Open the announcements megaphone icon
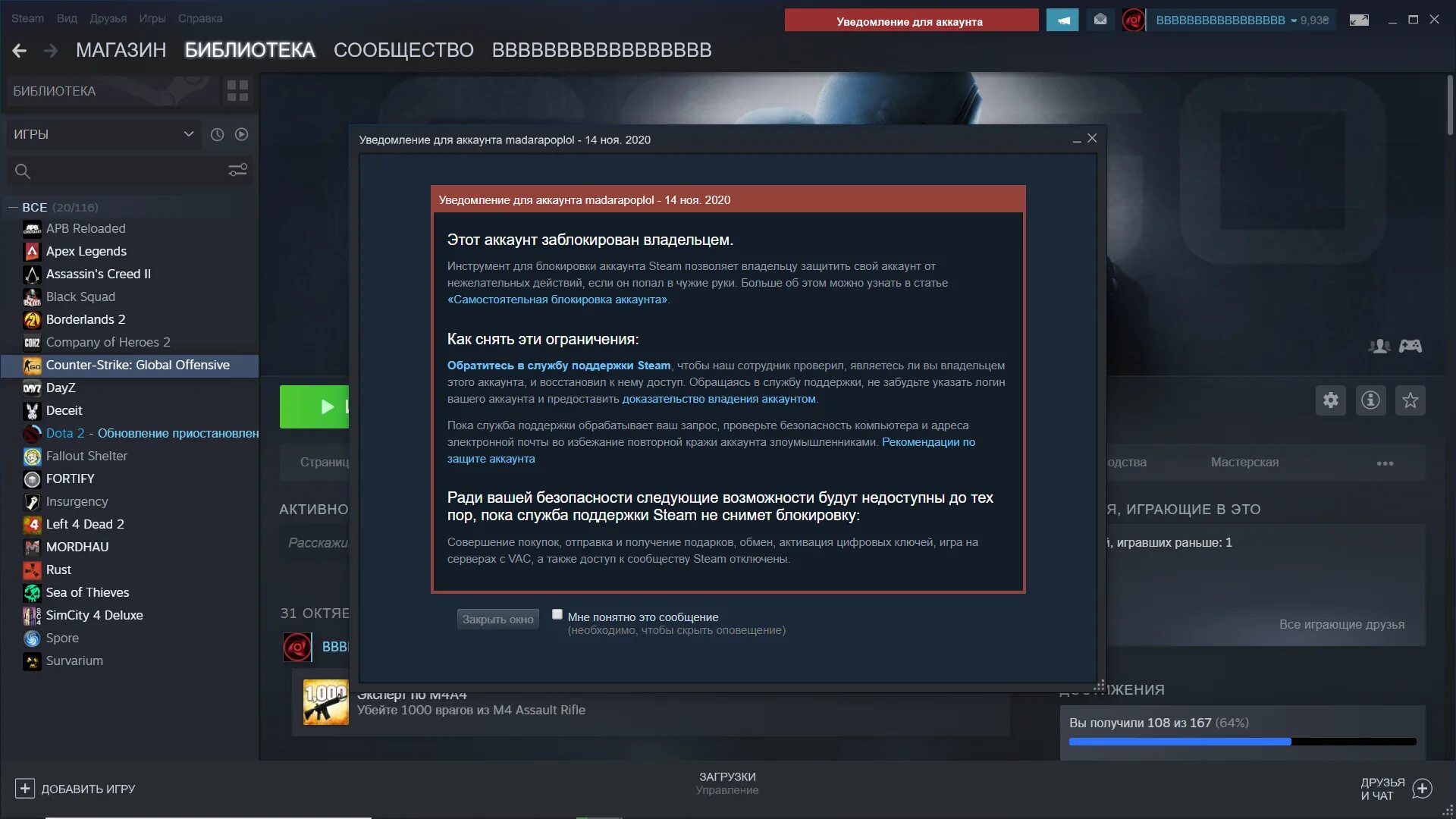 [1062, 20]
